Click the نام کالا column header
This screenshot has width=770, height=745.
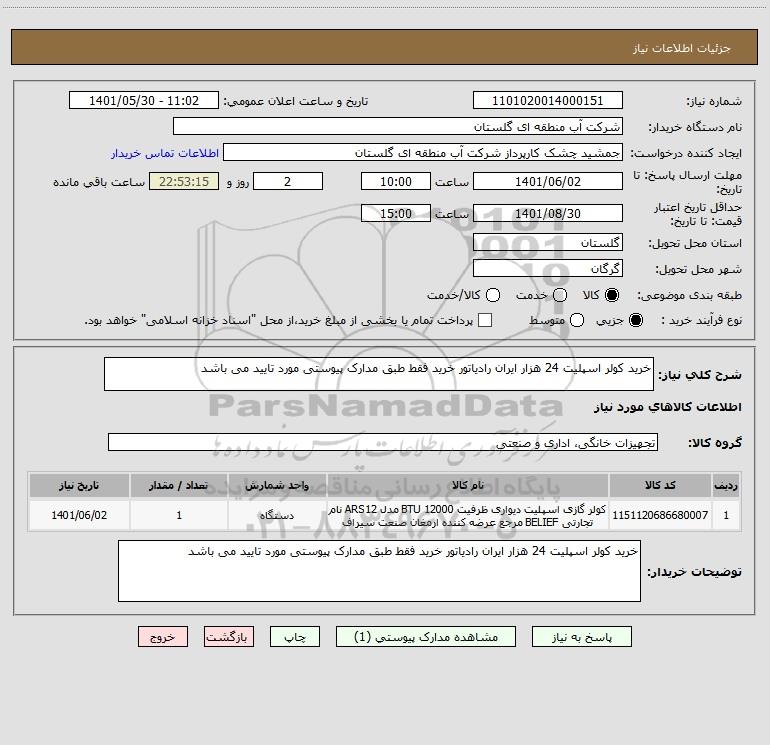(468, 485)
